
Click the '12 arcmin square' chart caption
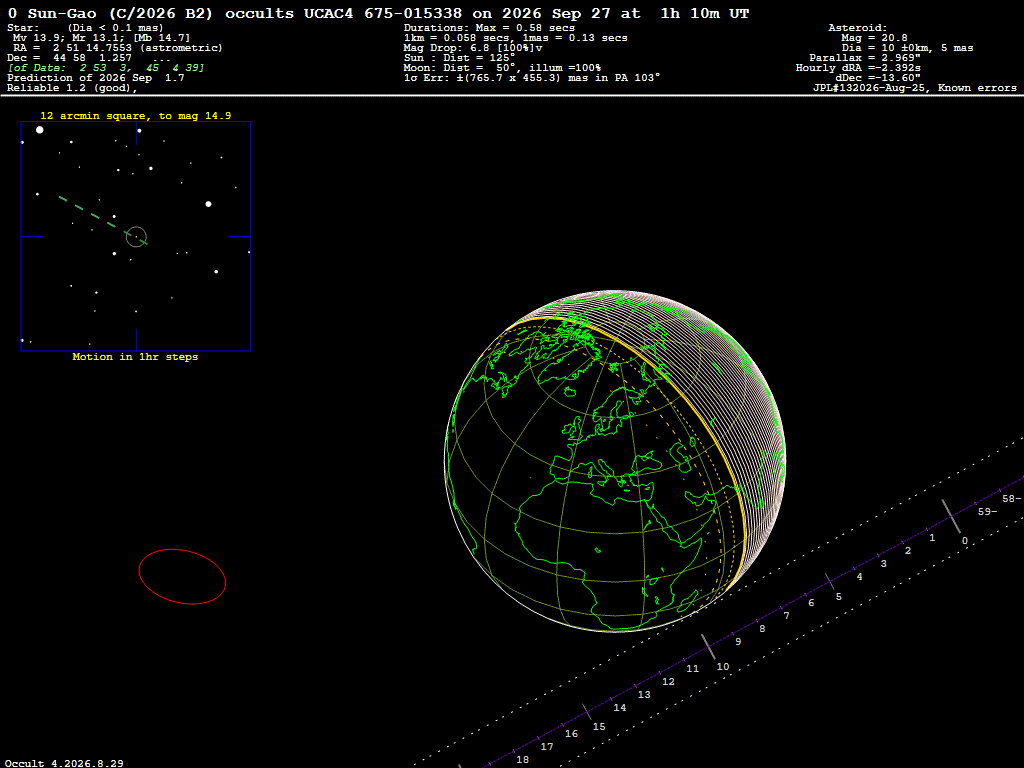click(x=136, y=116)
